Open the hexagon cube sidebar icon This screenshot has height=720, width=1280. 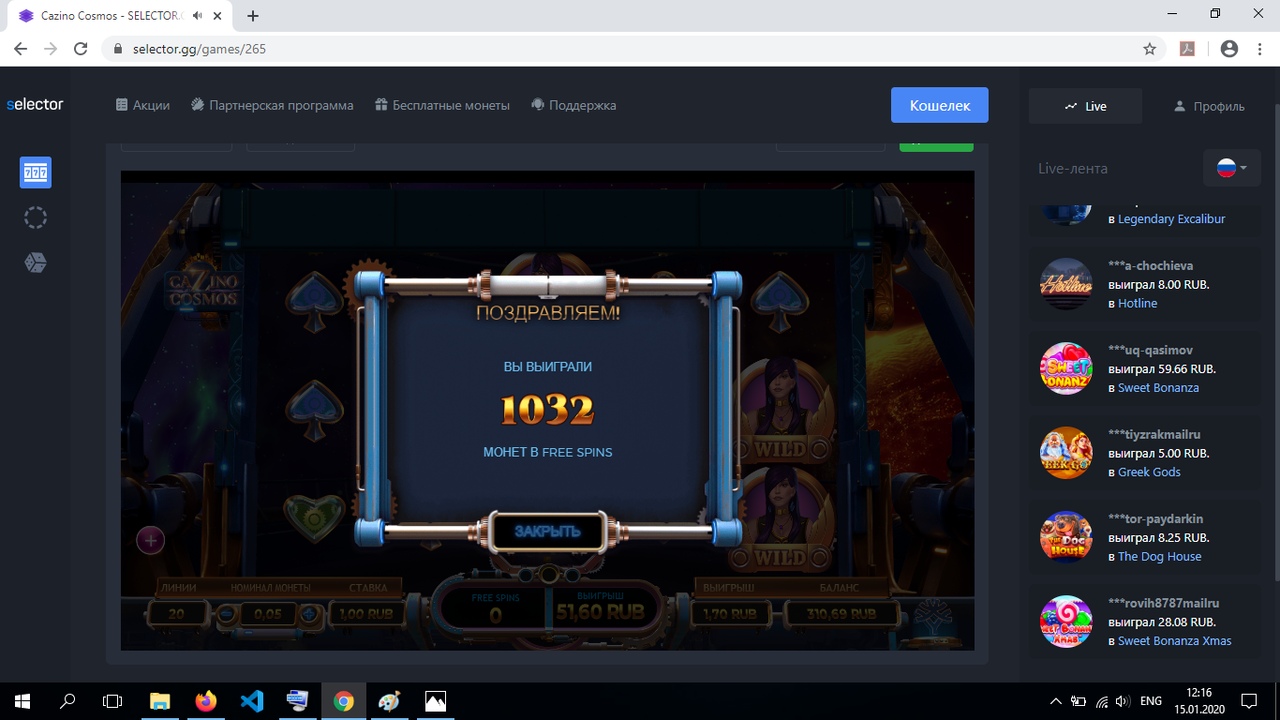tap(35, 262)
